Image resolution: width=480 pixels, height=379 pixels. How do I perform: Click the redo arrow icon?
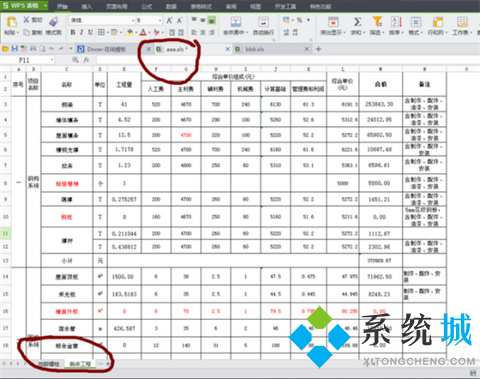[x=61, y=49]
